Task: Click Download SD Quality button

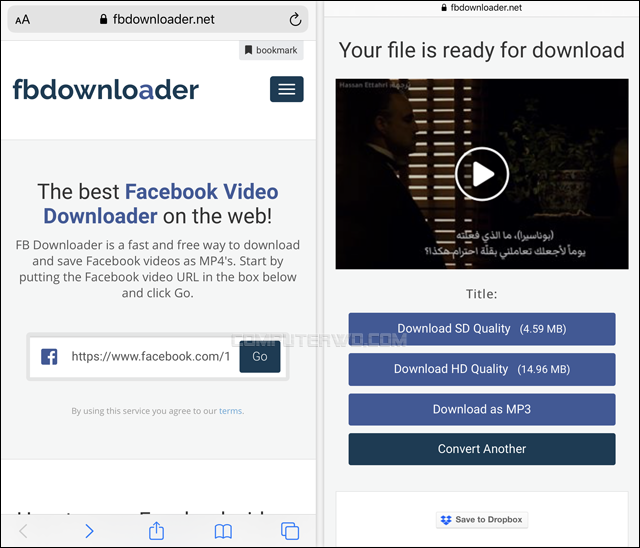Action: (482, 329)
